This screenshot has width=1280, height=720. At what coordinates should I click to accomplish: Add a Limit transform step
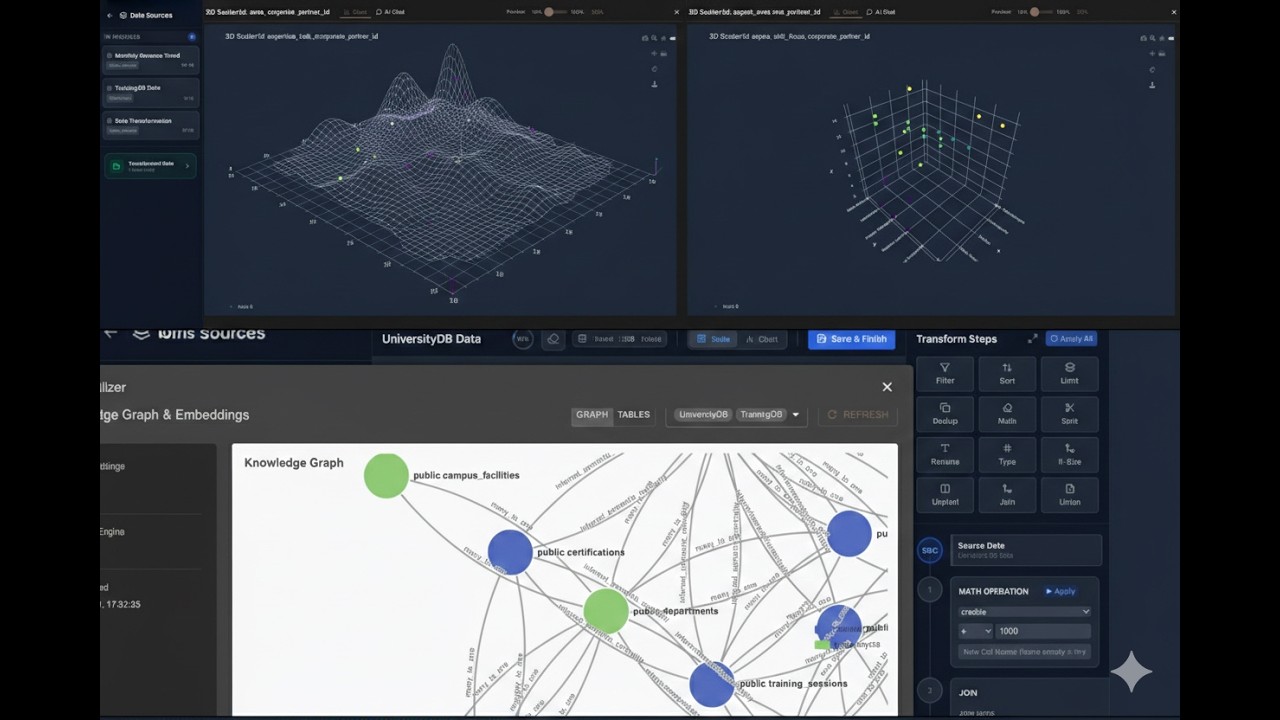coord(1069,373)
